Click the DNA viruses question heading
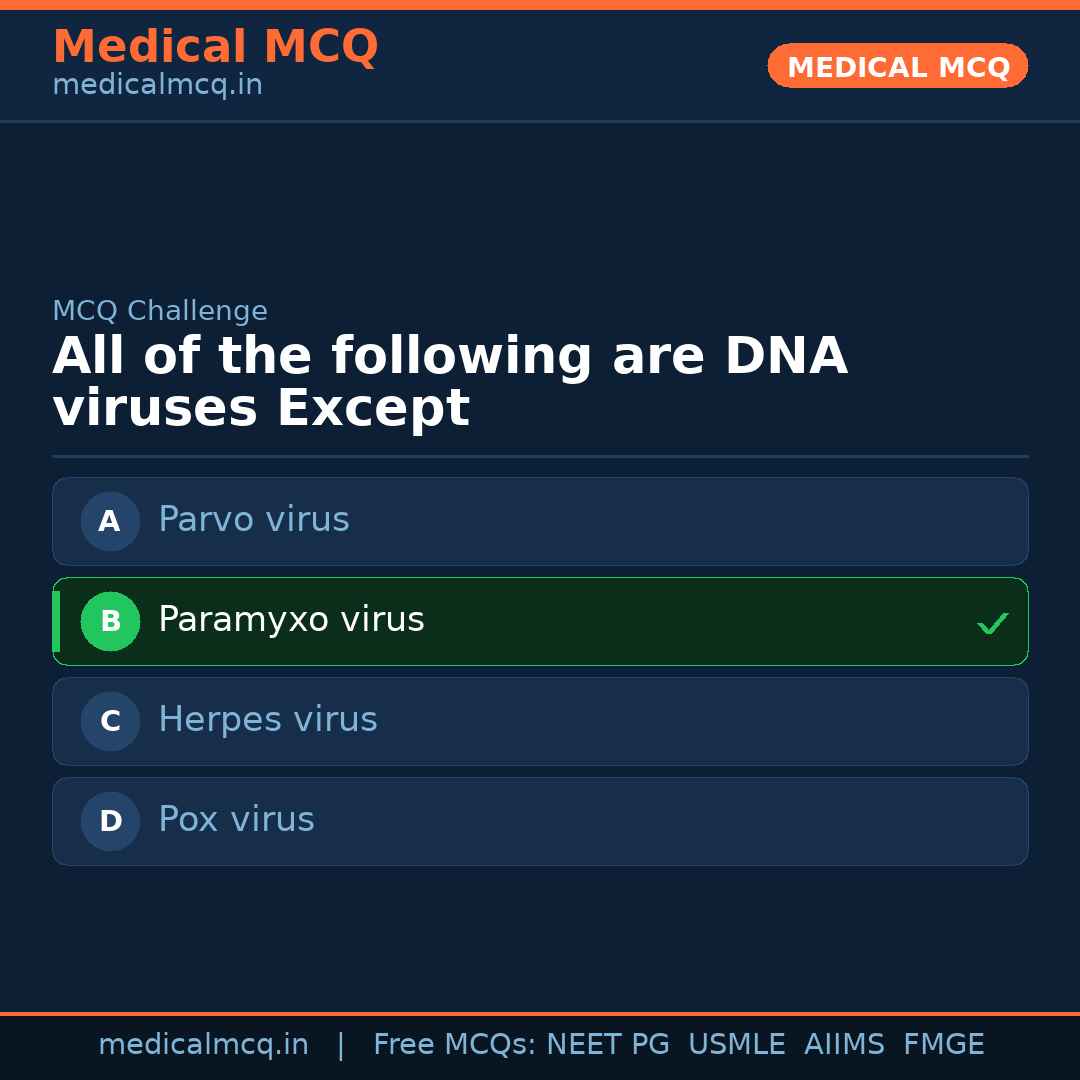The image size is (1080, 1080). (450, 383)
